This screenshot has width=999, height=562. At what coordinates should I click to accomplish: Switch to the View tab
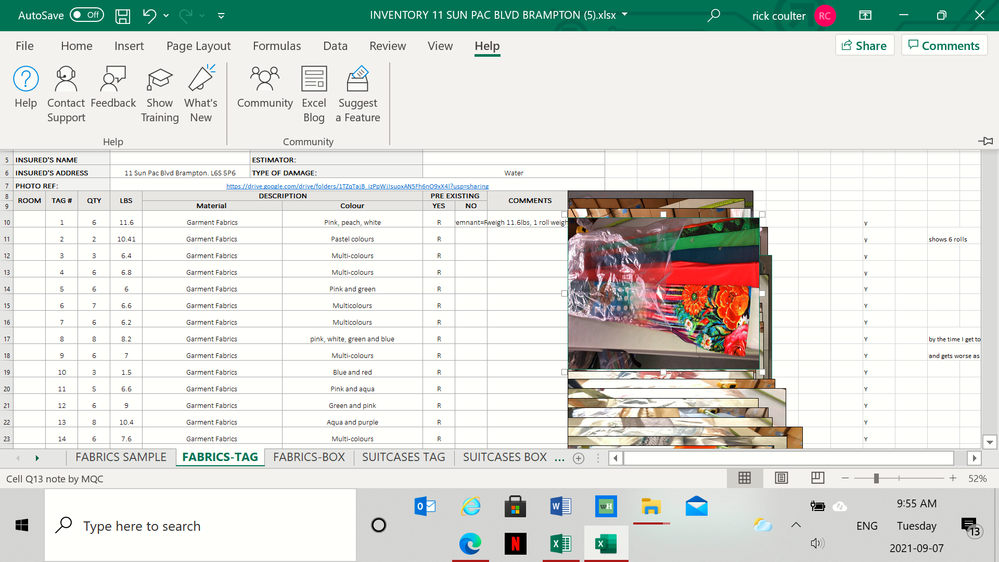440,46
